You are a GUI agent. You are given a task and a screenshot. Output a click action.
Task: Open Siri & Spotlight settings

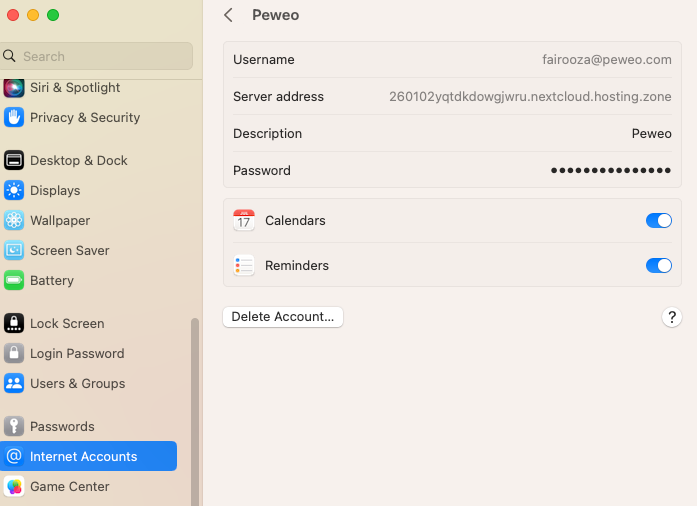click(x=88, y=88)
